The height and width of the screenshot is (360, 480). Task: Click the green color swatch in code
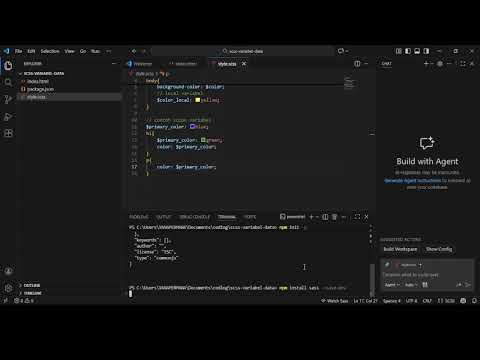point(203,140)
